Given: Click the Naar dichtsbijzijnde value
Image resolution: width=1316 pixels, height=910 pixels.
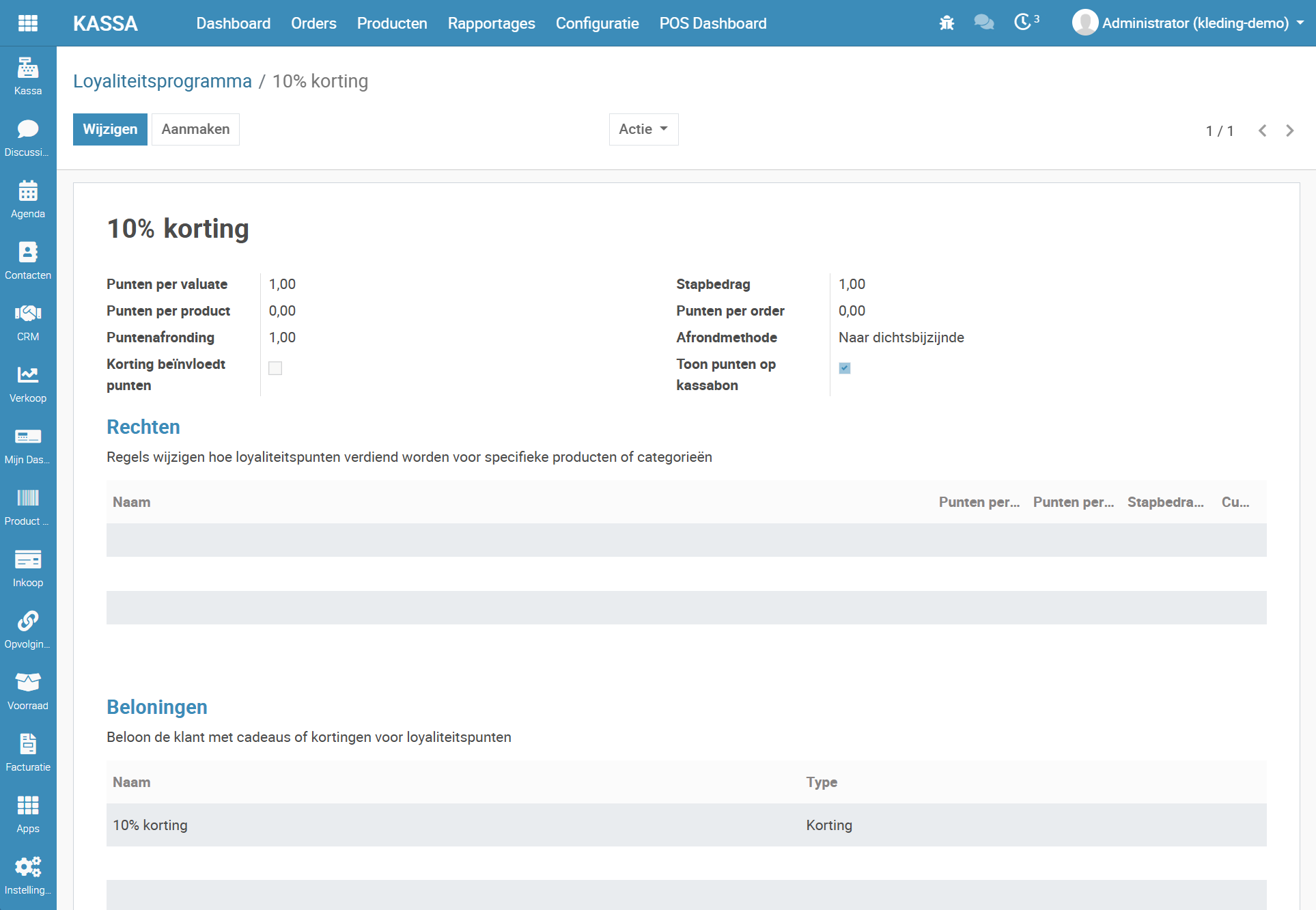Looking at the screenshot, I should click(901, 337).
